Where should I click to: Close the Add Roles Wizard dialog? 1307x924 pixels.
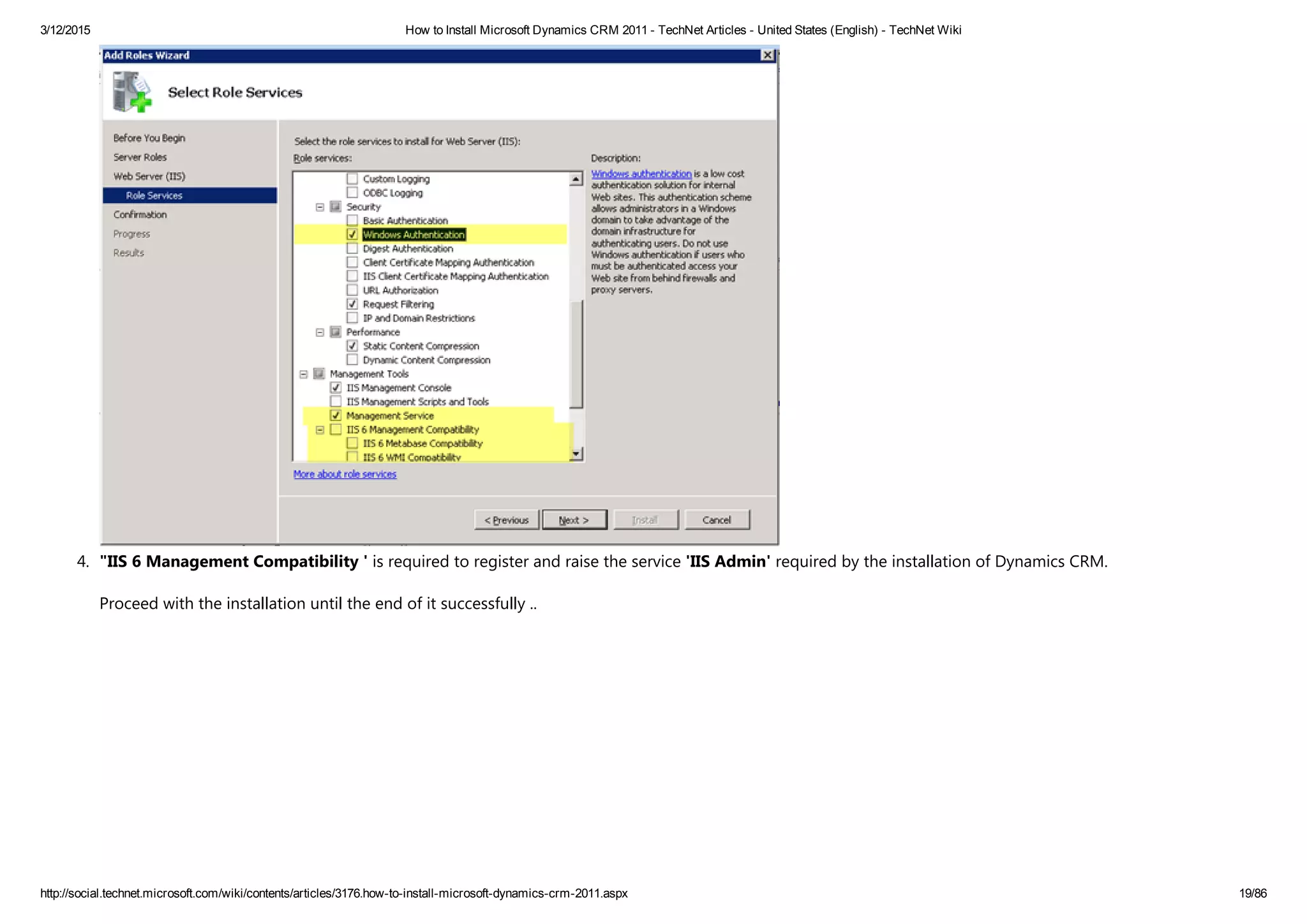[768, 56]
